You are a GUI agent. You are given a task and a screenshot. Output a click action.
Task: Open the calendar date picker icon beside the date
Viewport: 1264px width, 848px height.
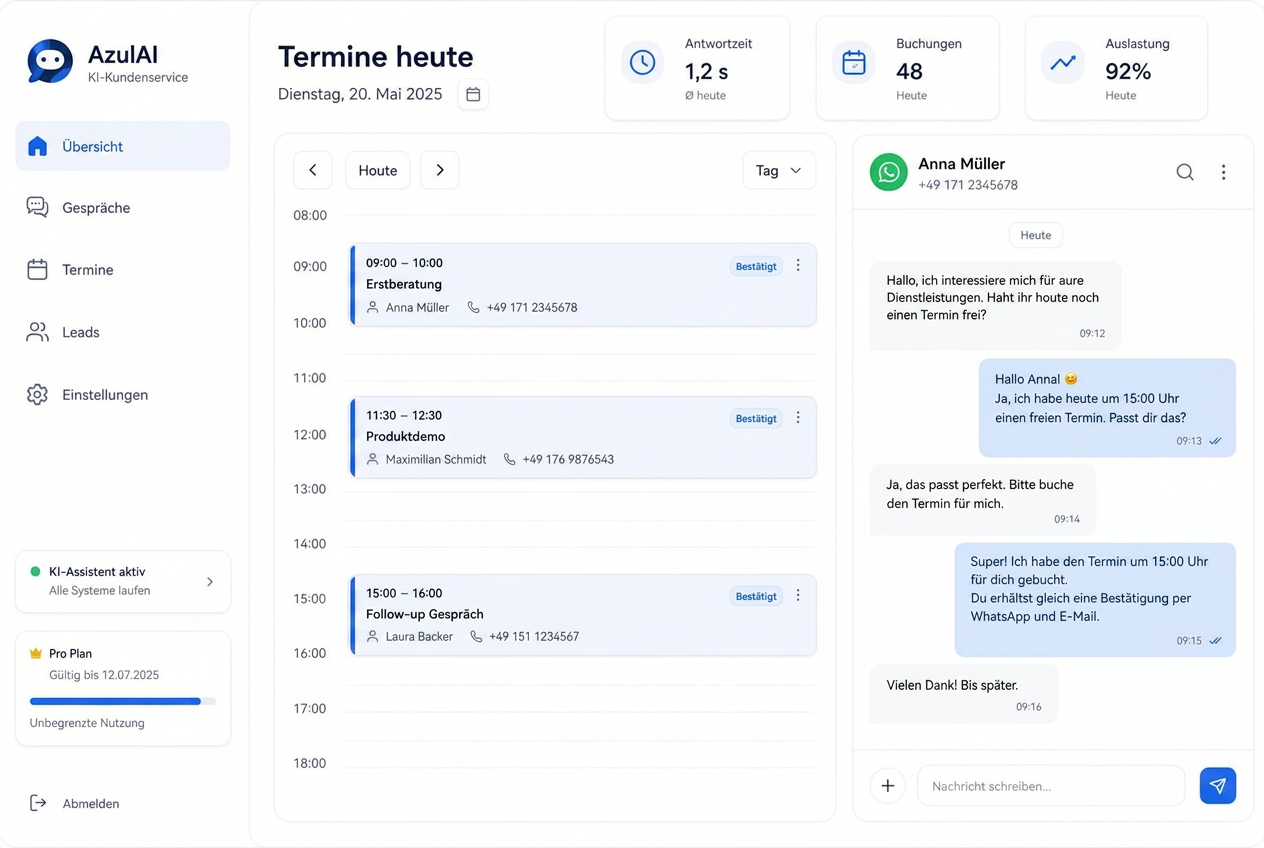pyautogui.click(x=473, y=94)
